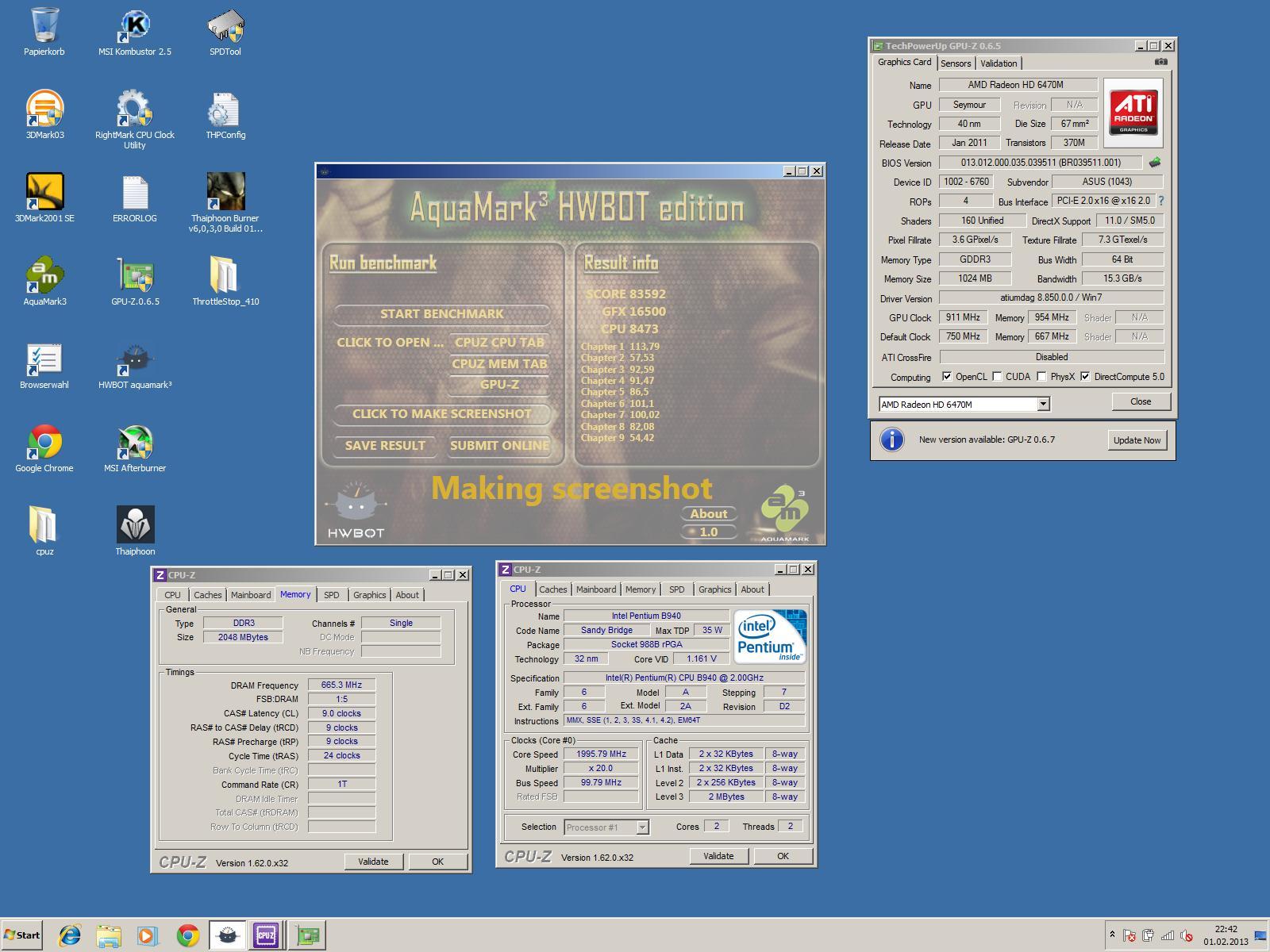Click the Start button
This screenshot has height=952, width=1270.
tap(21, 935)
